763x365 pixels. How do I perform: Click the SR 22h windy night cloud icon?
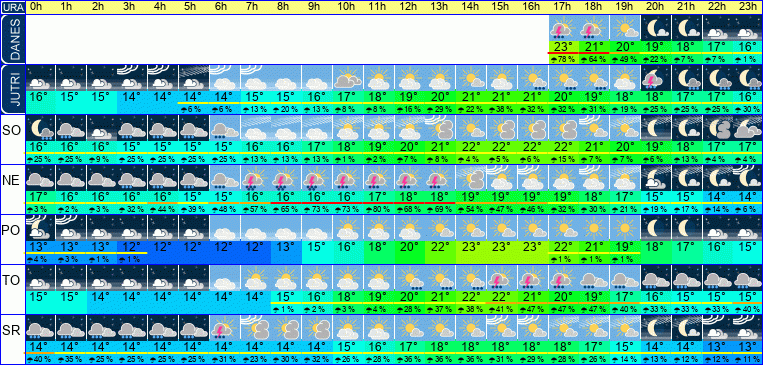(717, 328)
